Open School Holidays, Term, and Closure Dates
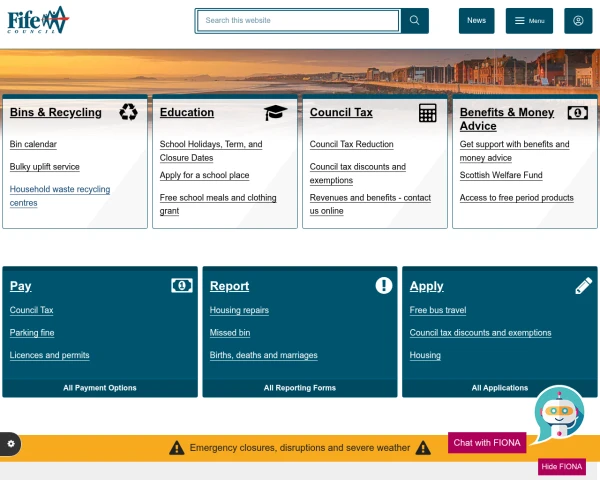This screenshot has height=480, width=600. (x=211, y=151)
